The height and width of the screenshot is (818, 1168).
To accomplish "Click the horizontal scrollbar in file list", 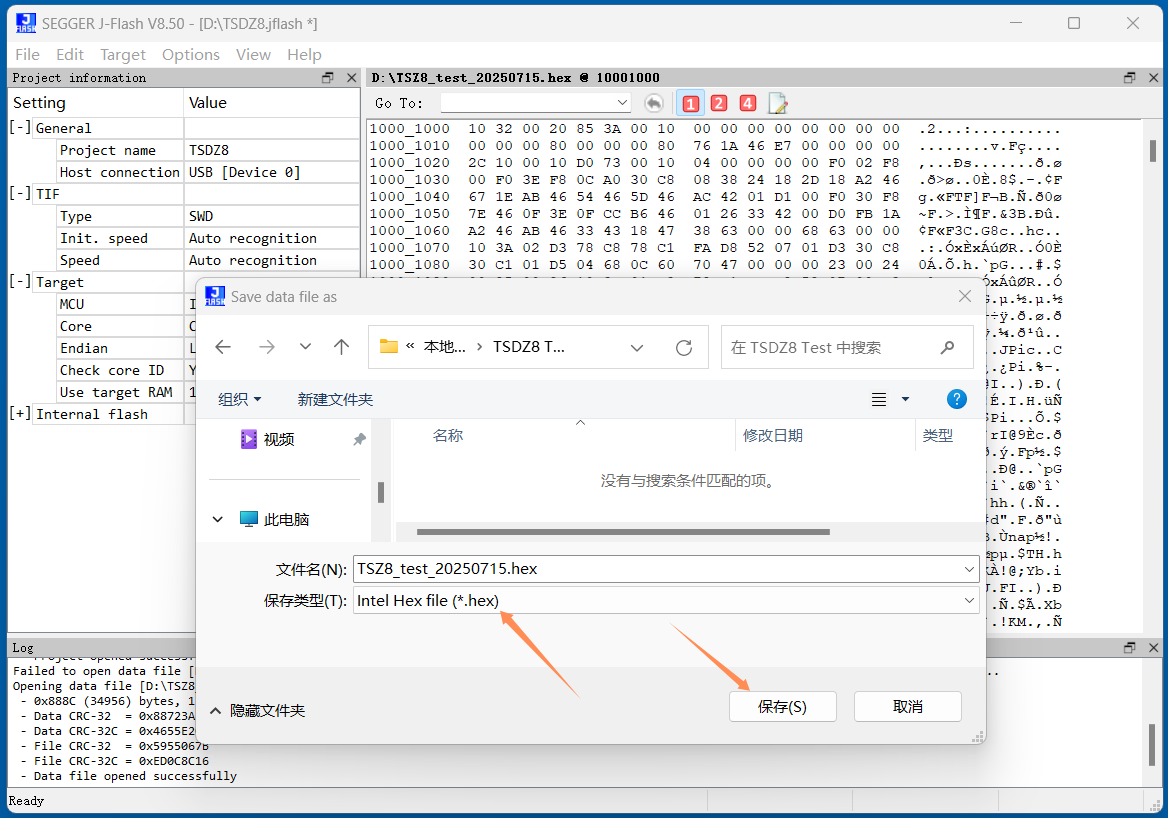I will [x=623, y=532].
